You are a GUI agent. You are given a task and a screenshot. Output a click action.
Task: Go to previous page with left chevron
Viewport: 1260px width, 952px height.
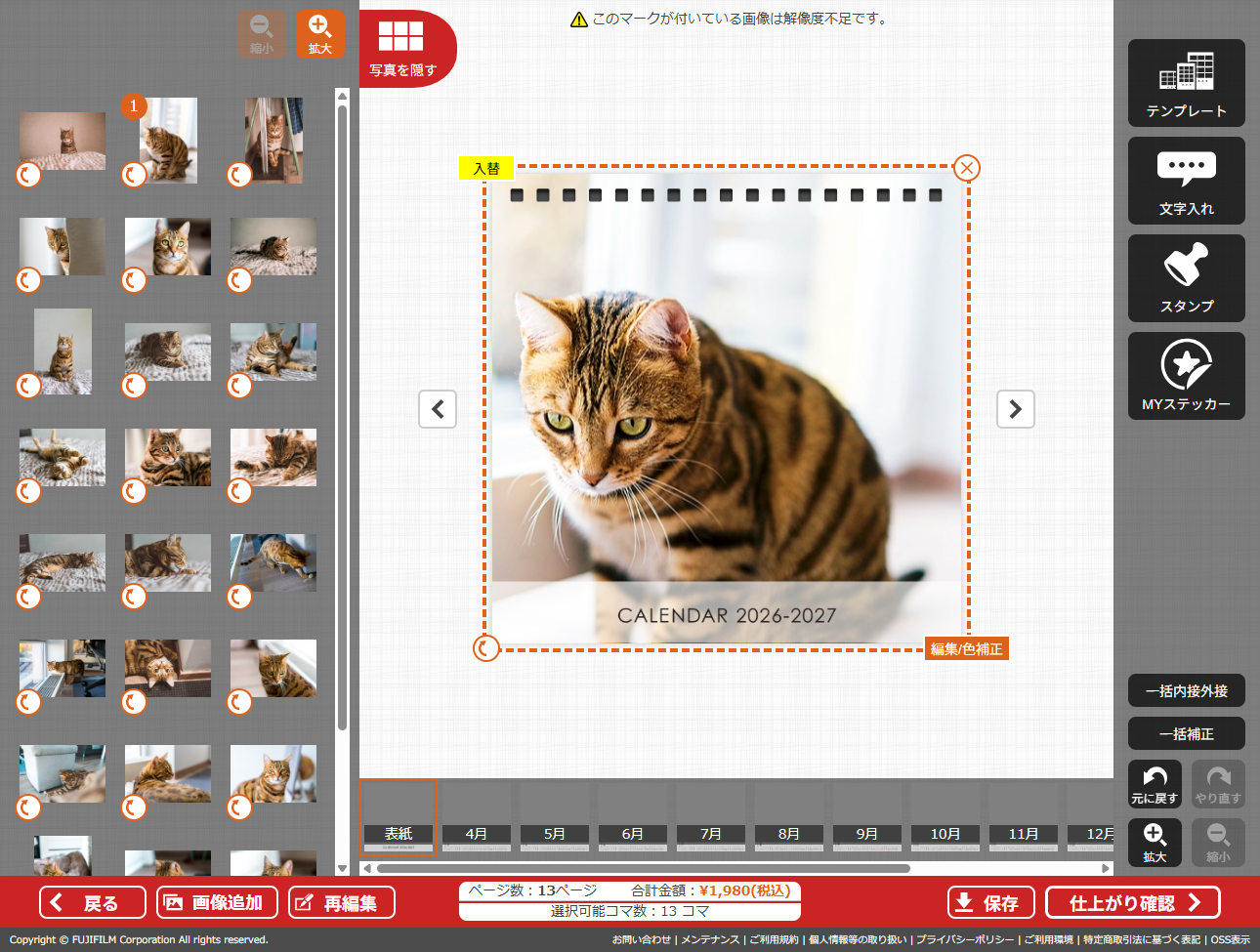438,409
